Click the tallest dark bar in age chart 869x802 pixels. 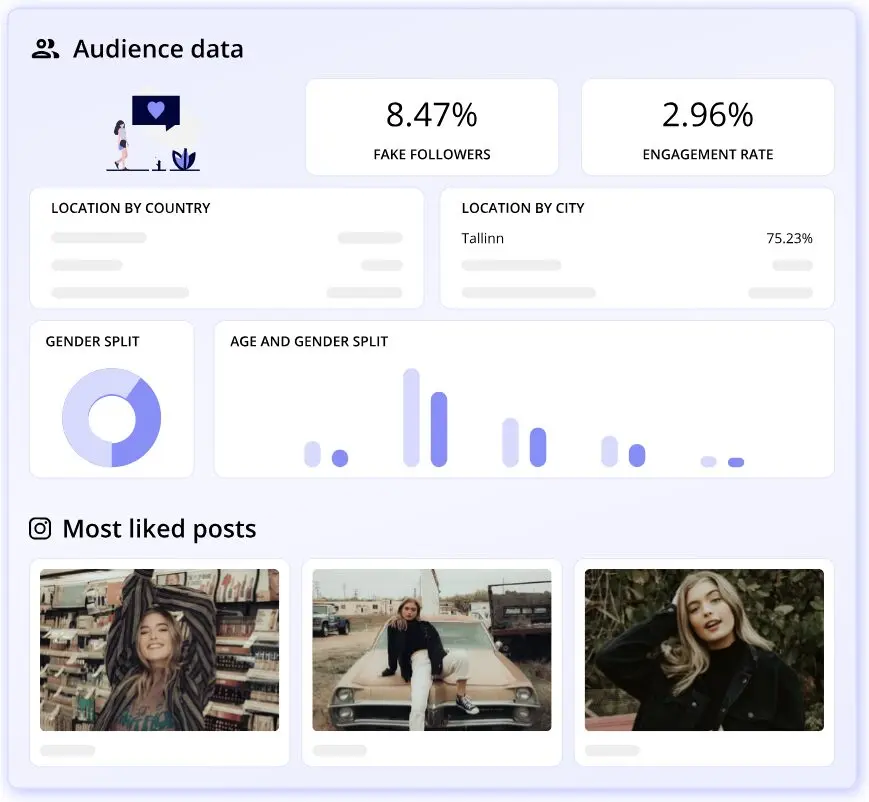439,429
